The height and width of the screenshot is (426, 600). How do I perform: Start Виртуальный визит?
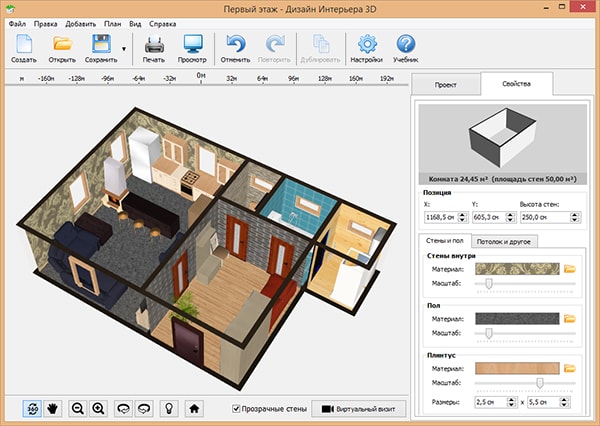click(x=357, y=408)
